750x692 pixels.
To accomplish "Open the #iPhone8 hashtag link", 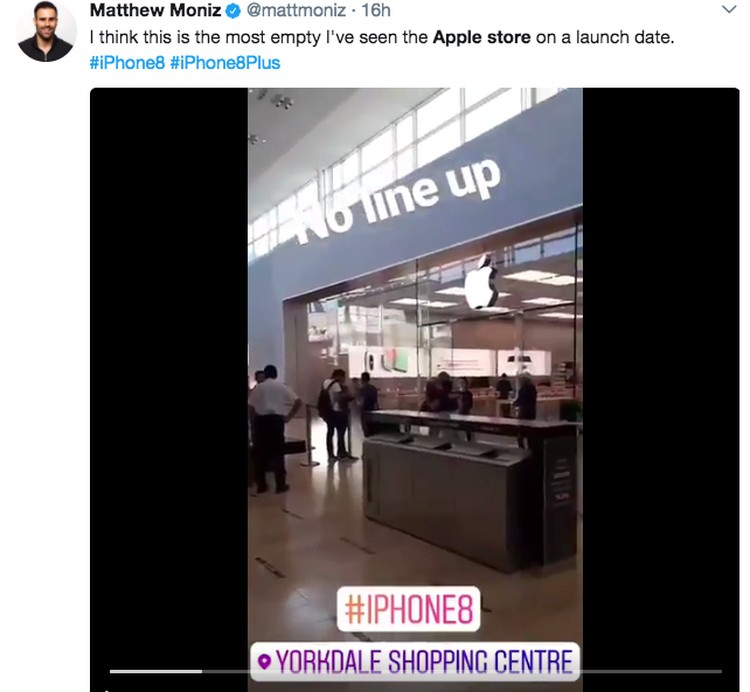I will [127, 63].
